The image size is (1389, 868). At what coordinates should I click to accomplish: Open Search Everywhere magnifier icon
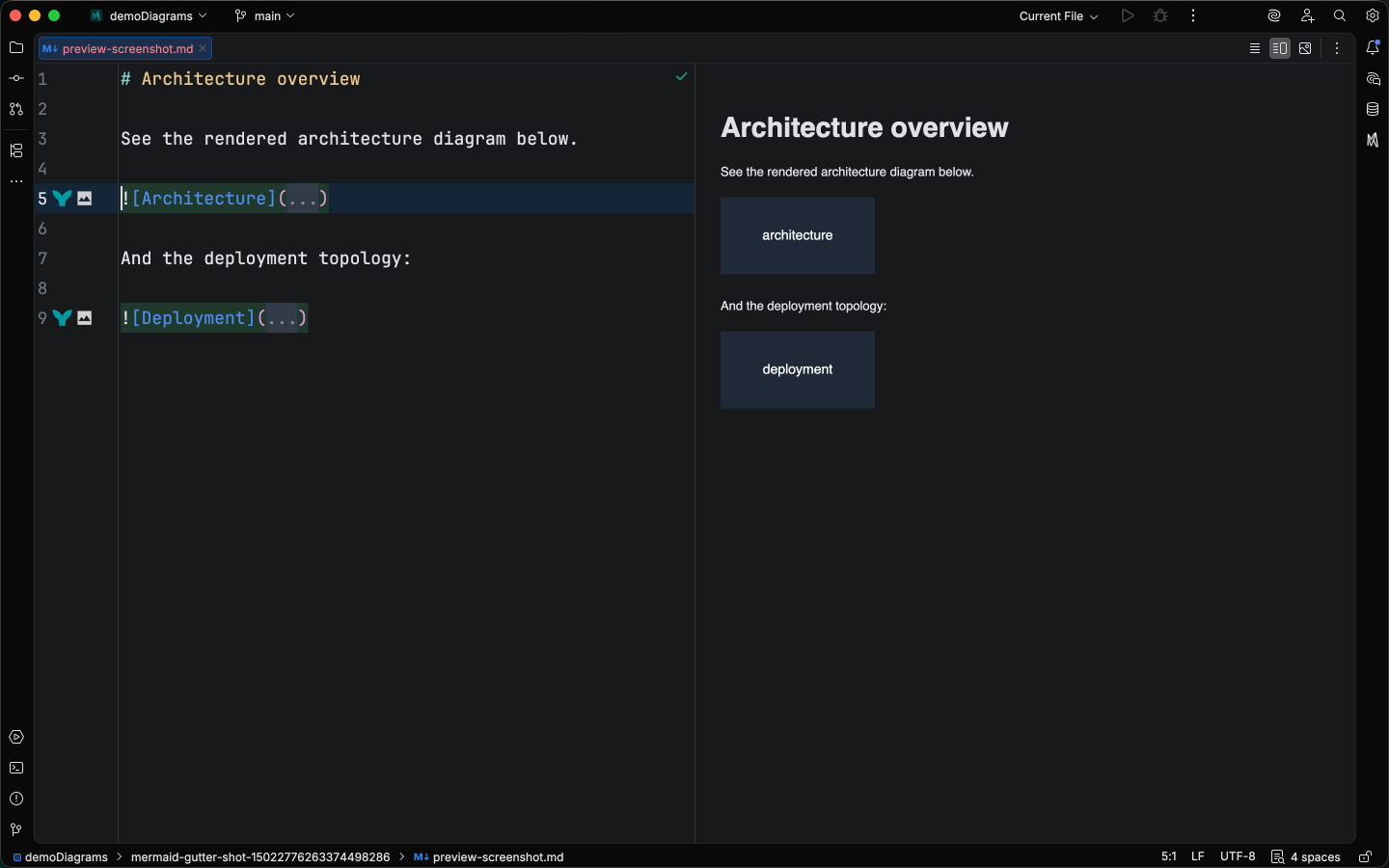pyautogui.click(x=1340, y=15)
